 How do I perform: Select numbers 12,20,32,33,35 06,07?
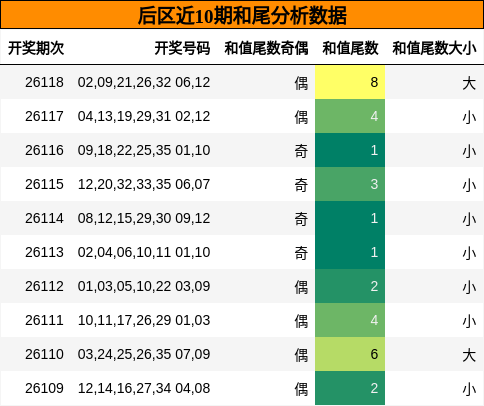(x=144, y=184)
